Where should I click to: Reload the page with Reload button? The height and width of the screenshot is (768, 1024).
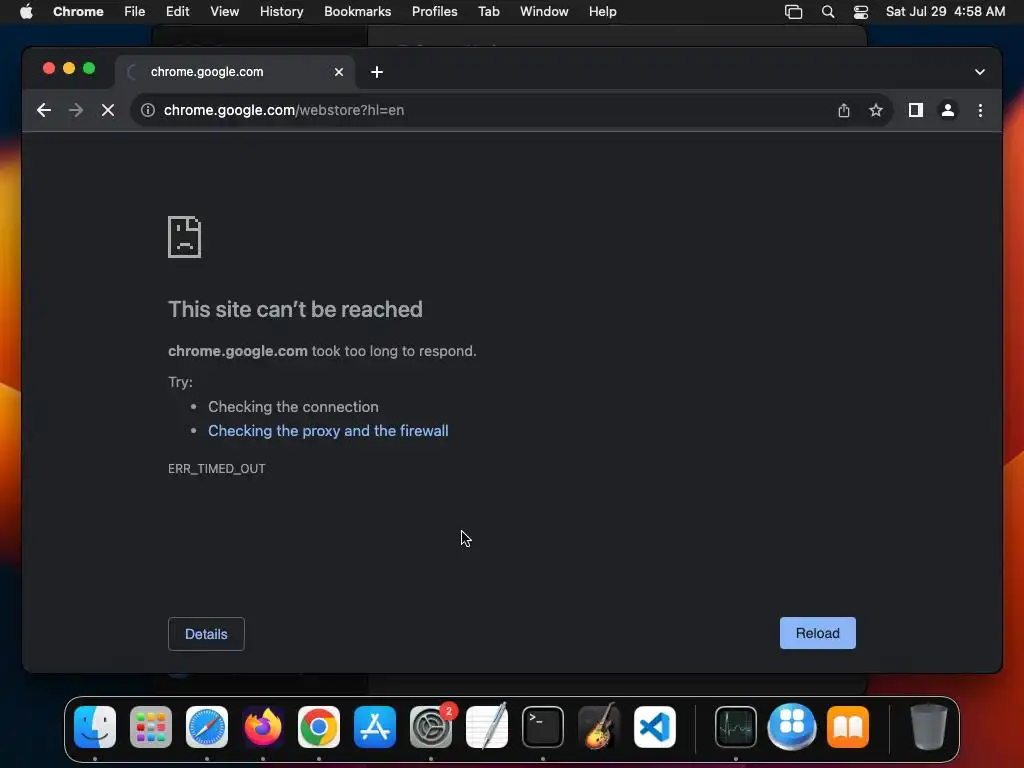coord(818,633)
